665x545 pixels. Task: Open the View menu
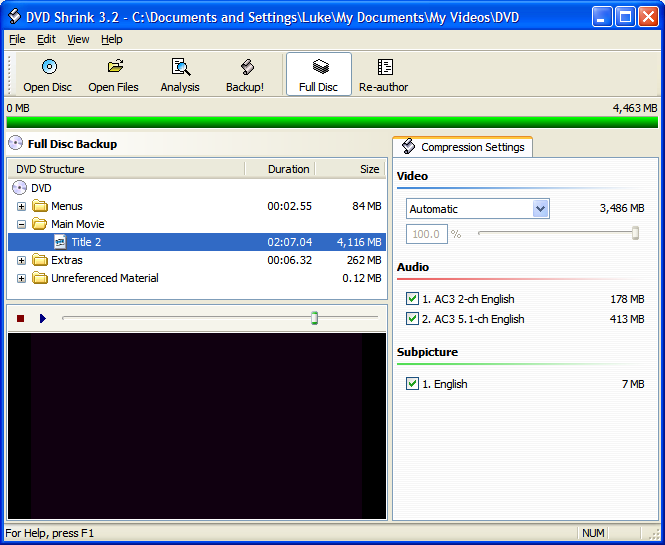[x=78, y=39]
